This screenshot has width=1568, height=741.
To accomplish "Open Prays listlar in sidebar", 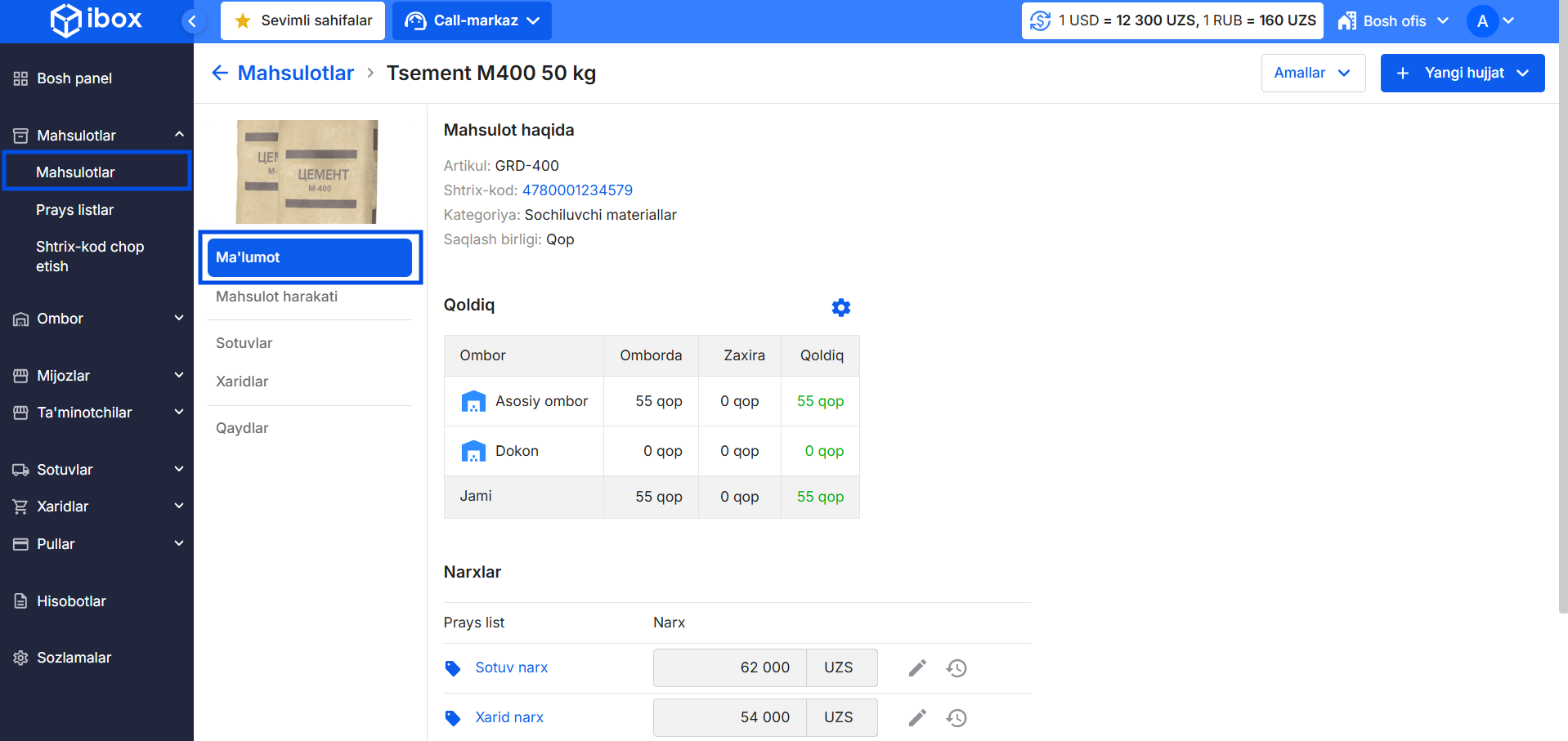I will 74,210.
